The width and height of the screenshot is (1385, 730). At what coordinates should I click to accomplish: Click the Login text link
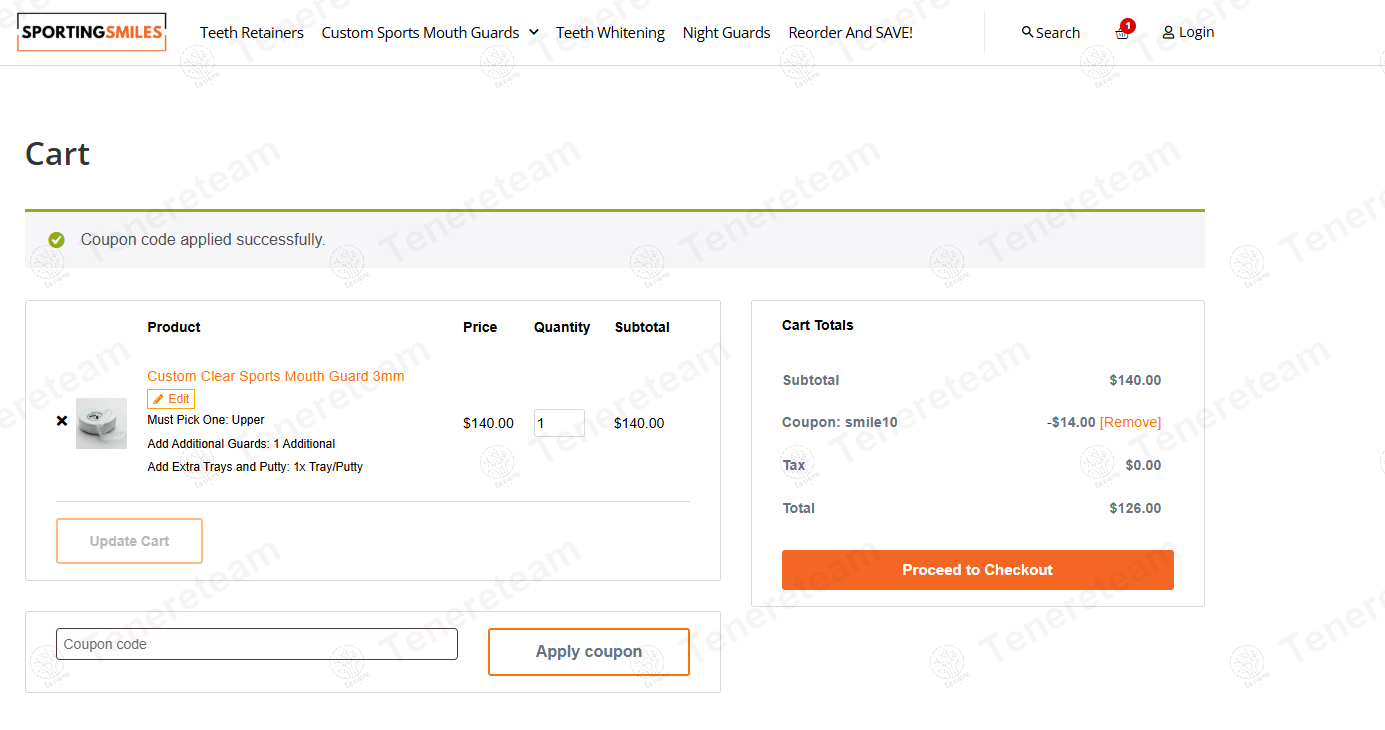(x=1196, y=32)
